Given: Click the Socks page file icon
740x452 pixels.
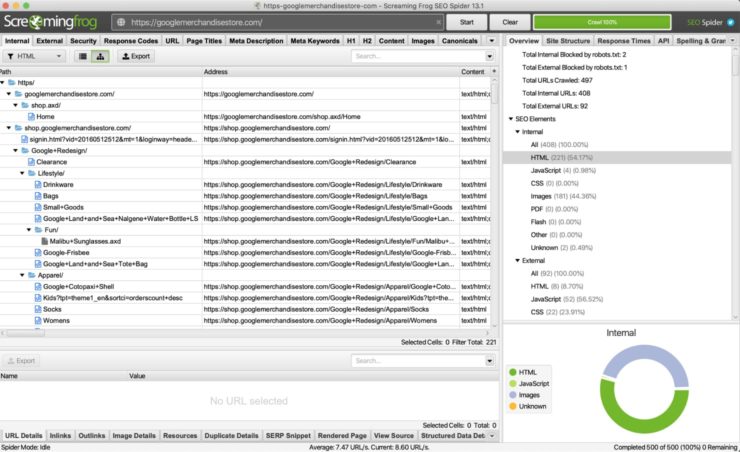Looking at the screenshot, I should tap(38, 309).
